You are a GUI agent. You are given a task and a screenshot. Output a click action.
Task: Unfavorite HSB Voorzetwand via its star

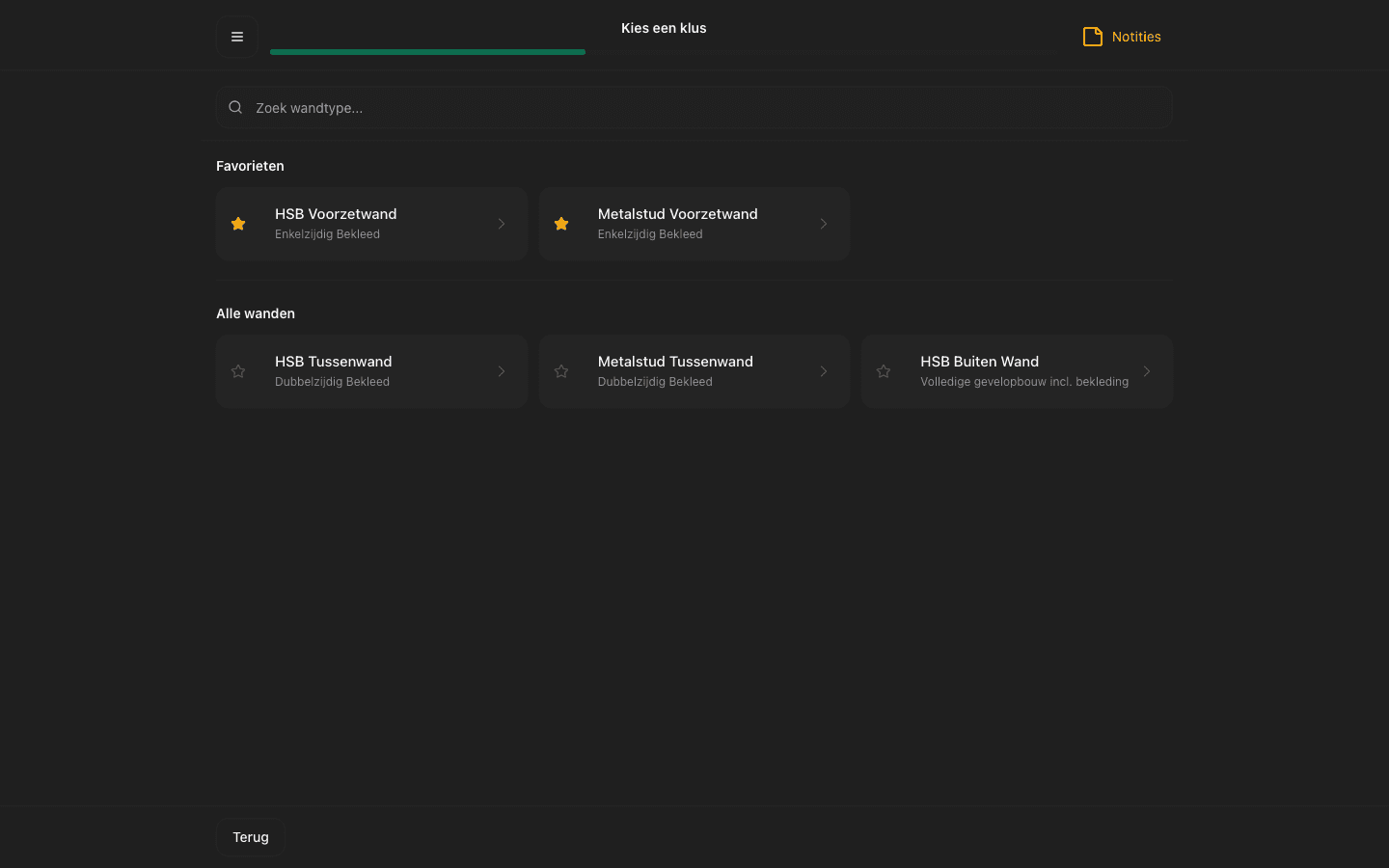click(x=238, y=224)
